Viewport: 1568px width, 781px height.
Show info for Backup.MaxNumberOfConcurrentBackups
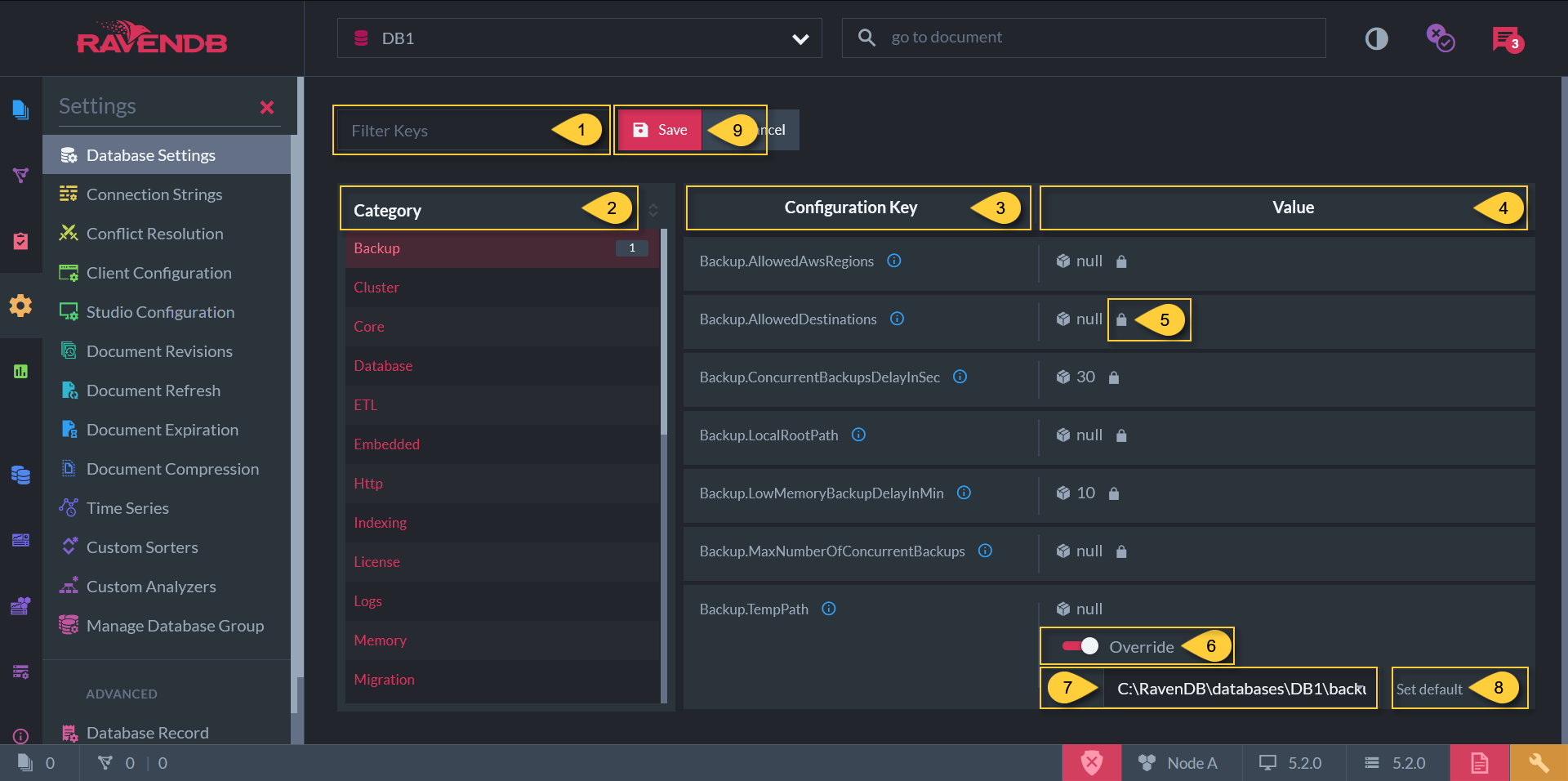click(985, 551)
